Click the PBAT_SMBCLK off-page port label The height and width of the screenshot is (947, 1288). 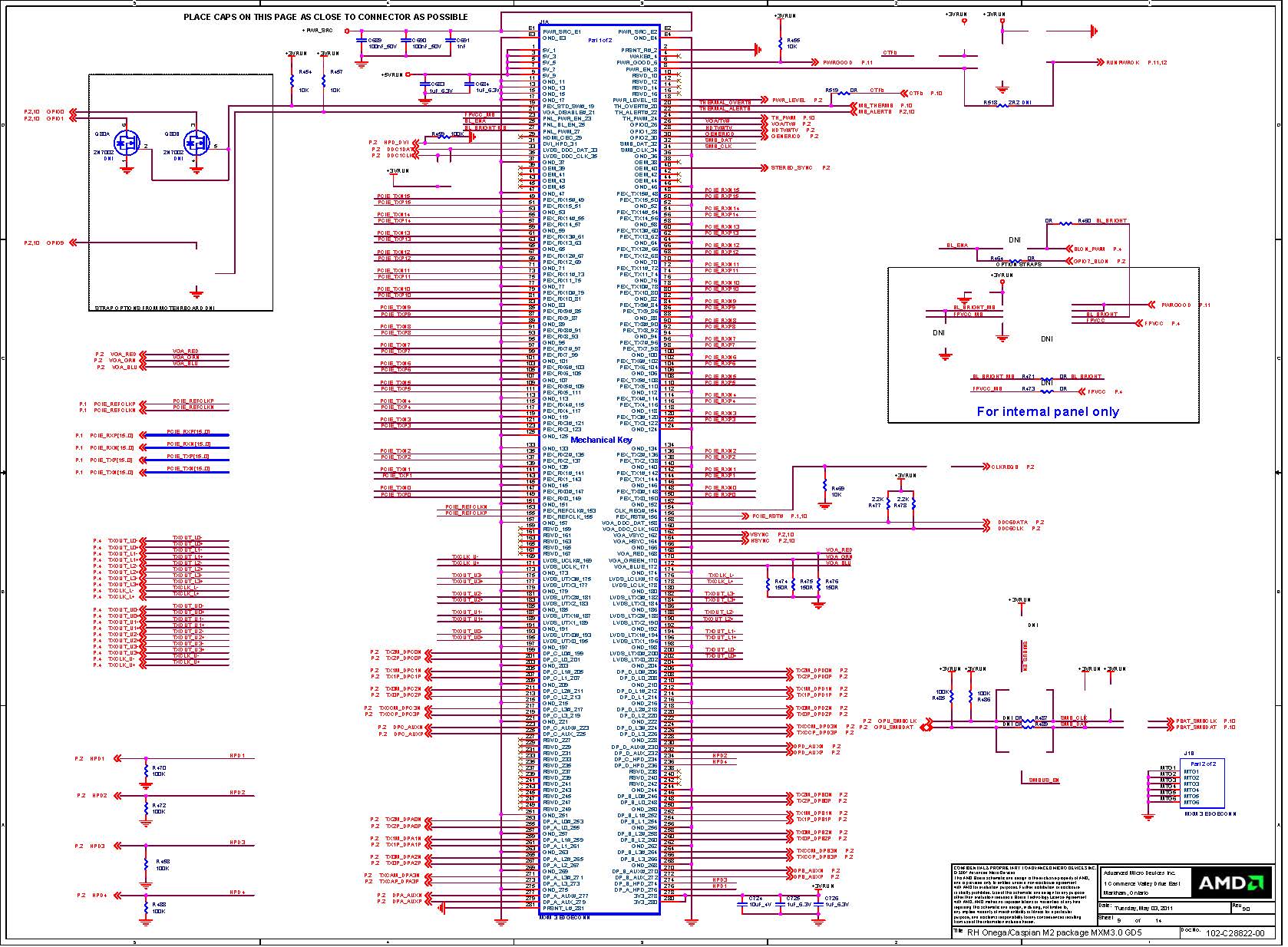[1195, 721]
